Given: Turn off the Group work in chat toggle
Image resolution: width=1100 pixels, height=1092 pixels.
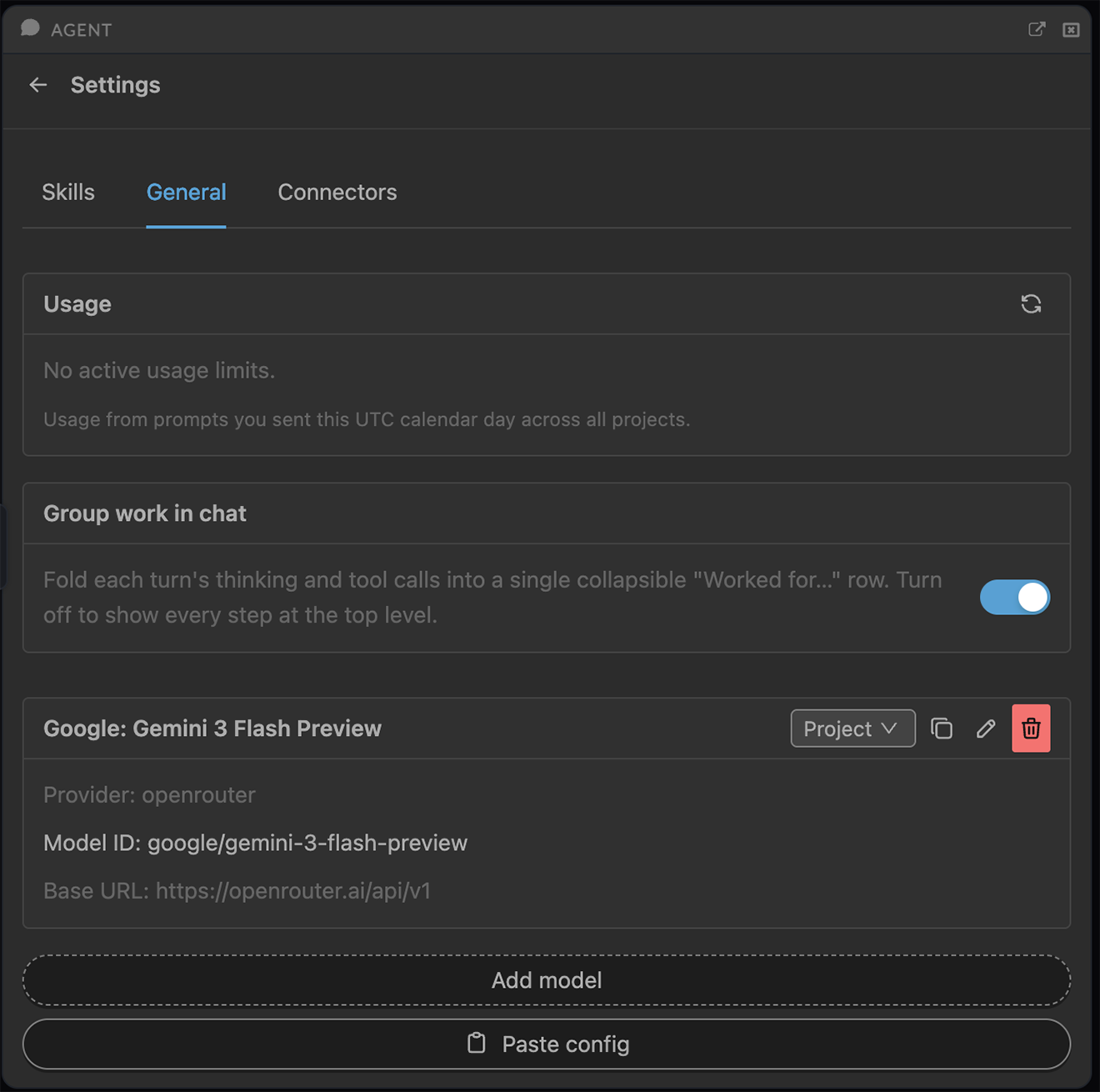Looking at the screenshot, I should 1014,598.
